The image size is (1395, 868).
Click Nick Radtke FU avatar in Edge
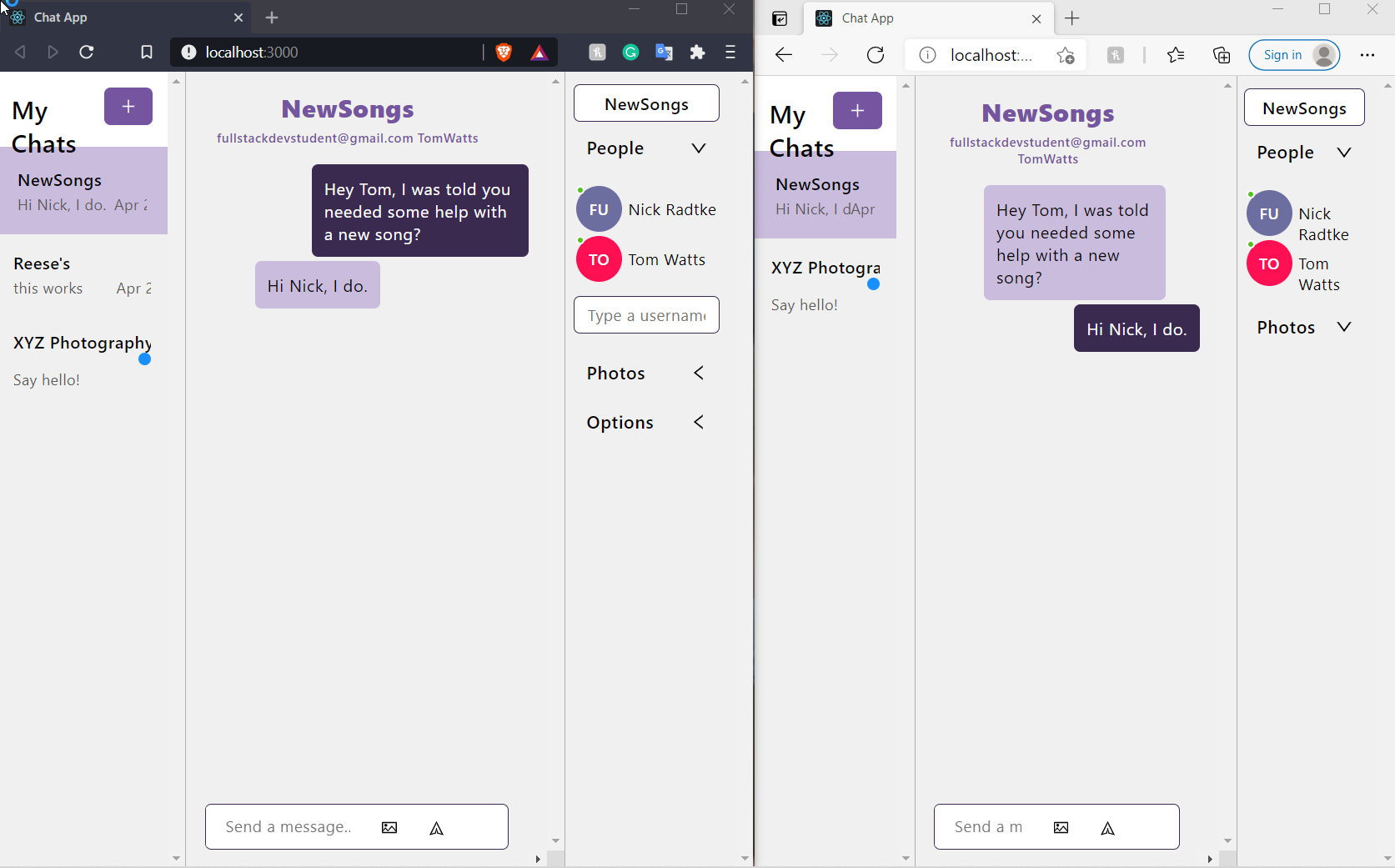coord(1269,213)
